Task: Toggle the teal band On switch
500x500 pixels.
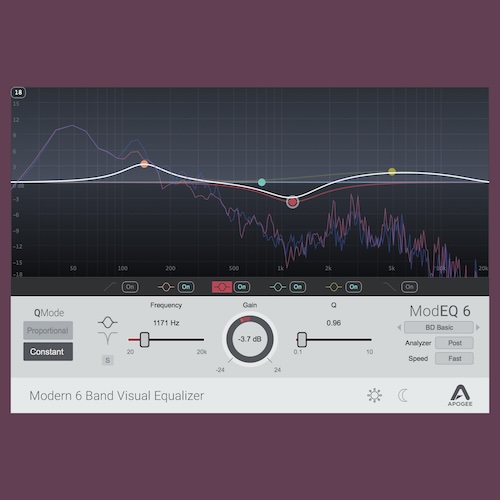Action: [298, 287]
